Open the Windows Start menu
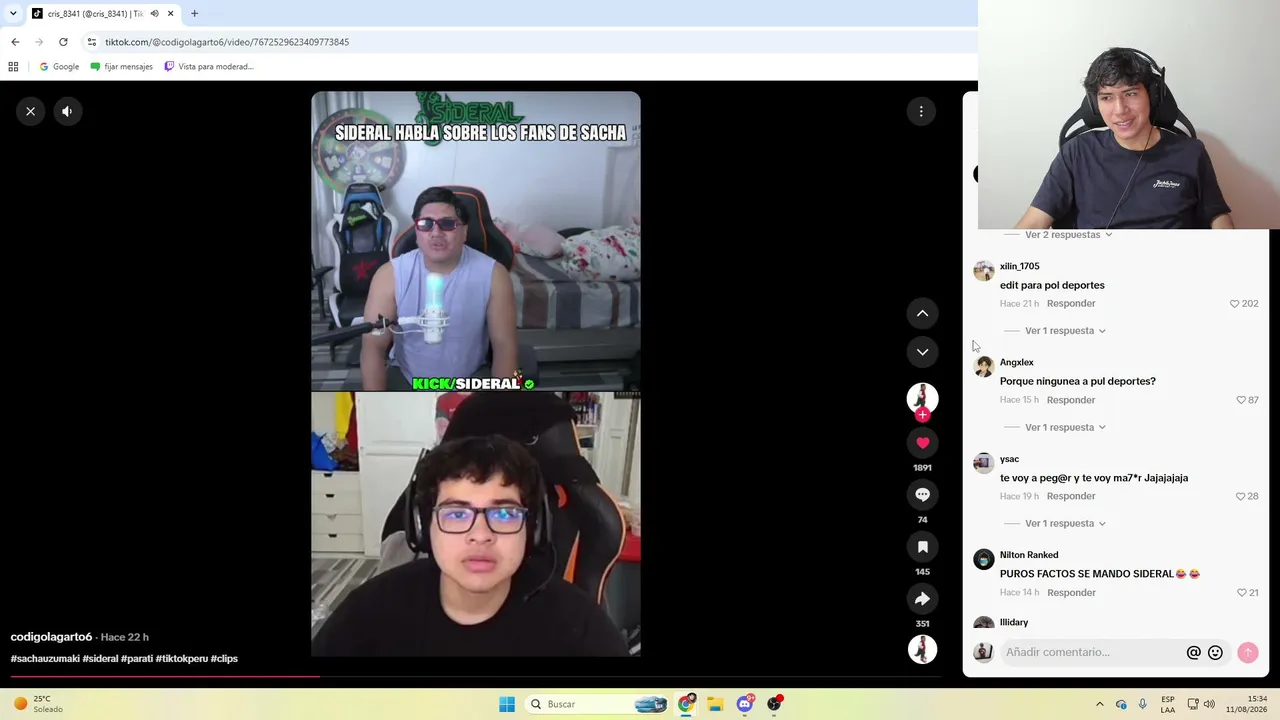The width and height of the screenshot is (1280, 720). (x=507, y=704)
